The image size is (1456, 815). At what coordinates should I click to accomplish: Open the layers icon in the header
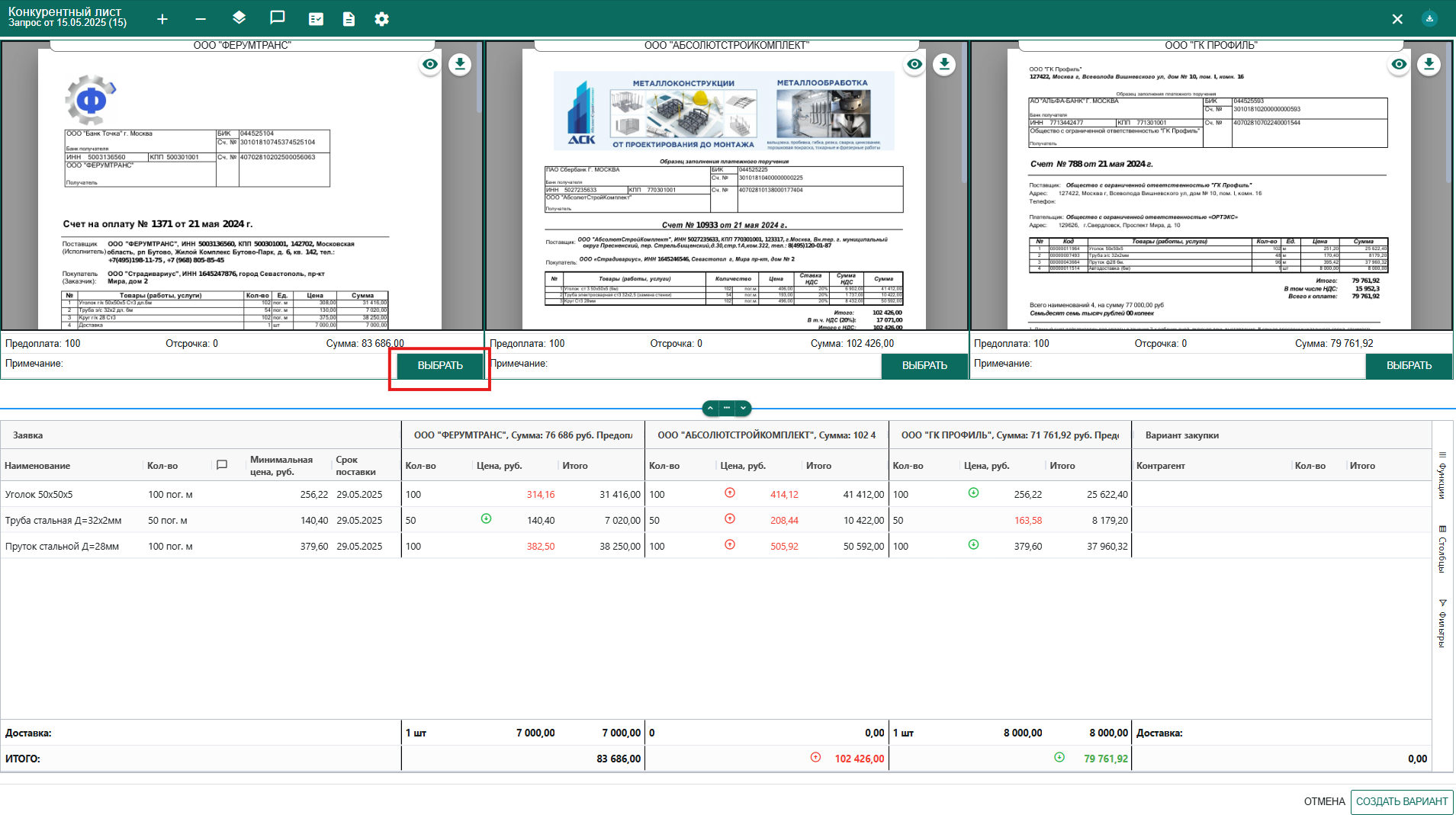(239, 18)
